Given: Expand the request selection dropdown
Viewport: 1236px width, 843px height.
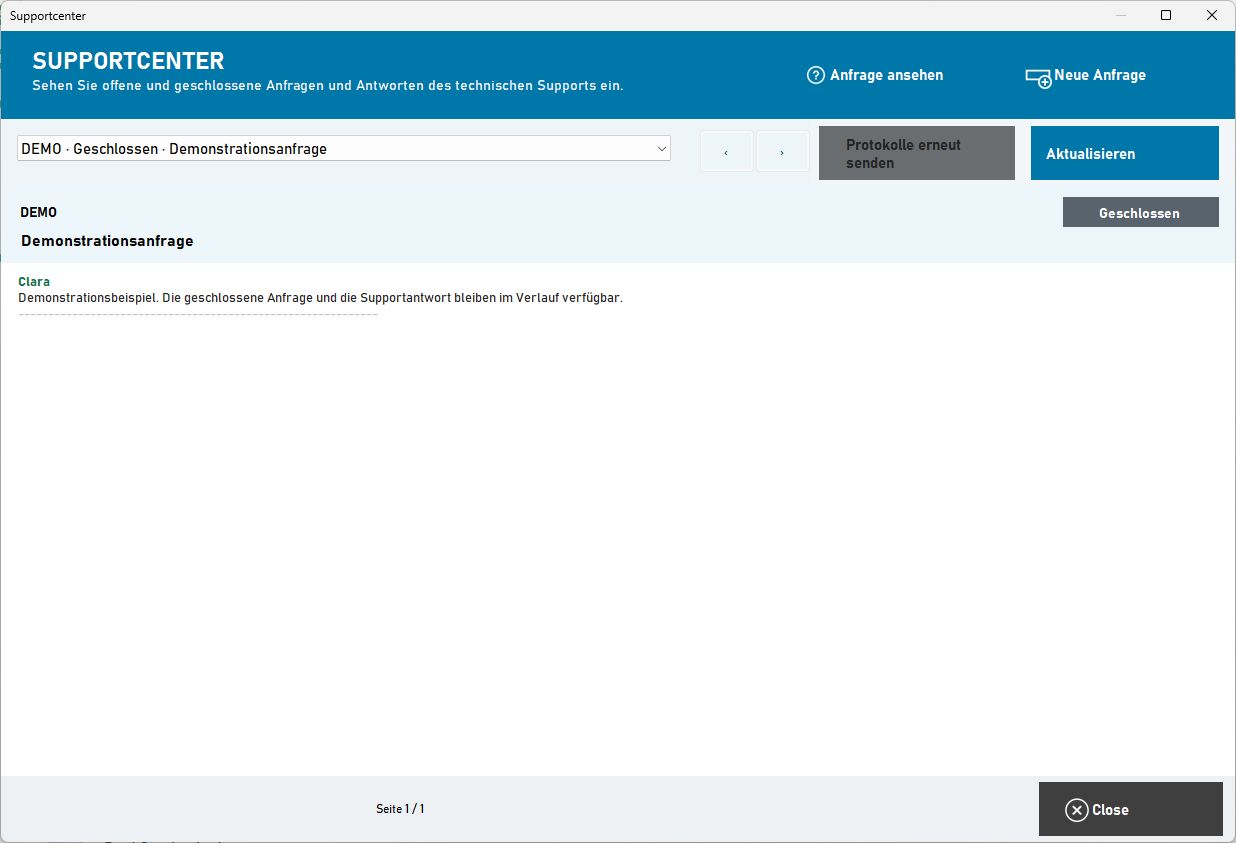Looking at the screenshot, I should coord(344,149).
